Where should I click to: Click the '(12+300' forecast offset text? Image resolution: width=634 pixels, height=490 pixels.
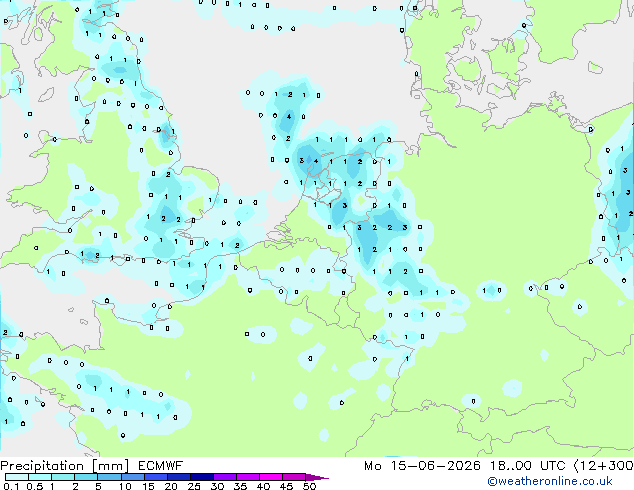(x=604, y=466)
